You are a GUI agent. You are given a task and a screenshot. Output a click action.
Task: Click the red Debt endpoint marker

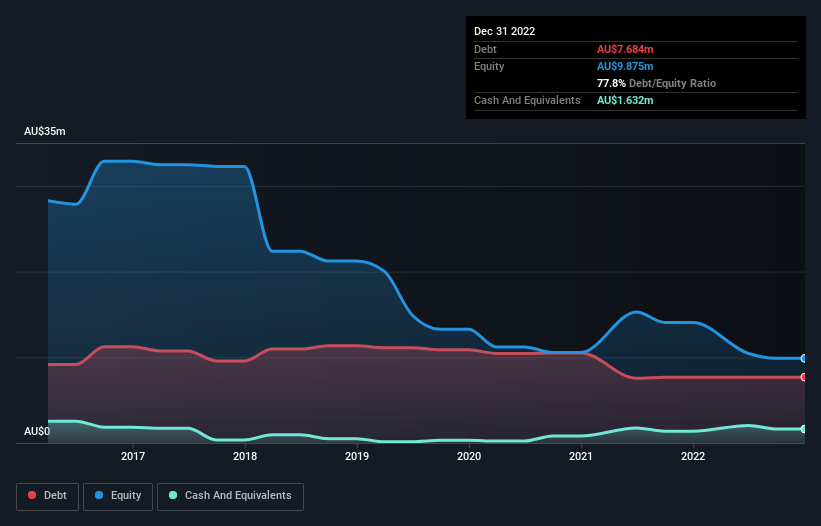click(x=804, y=377)
